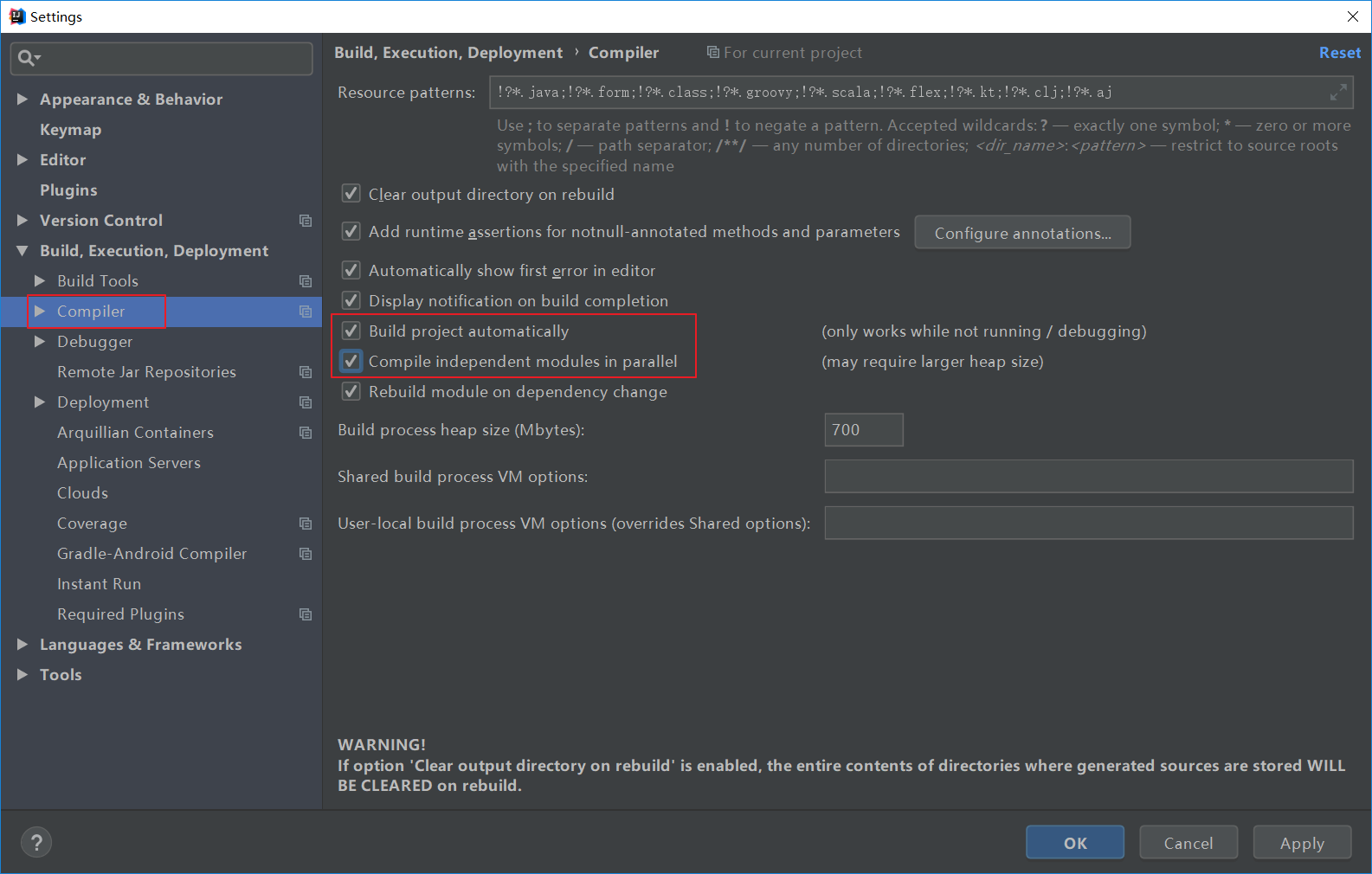Click project-level icon beside Required Plugins
Viewport: 1372px width, 874px height.
pos(306,614)
